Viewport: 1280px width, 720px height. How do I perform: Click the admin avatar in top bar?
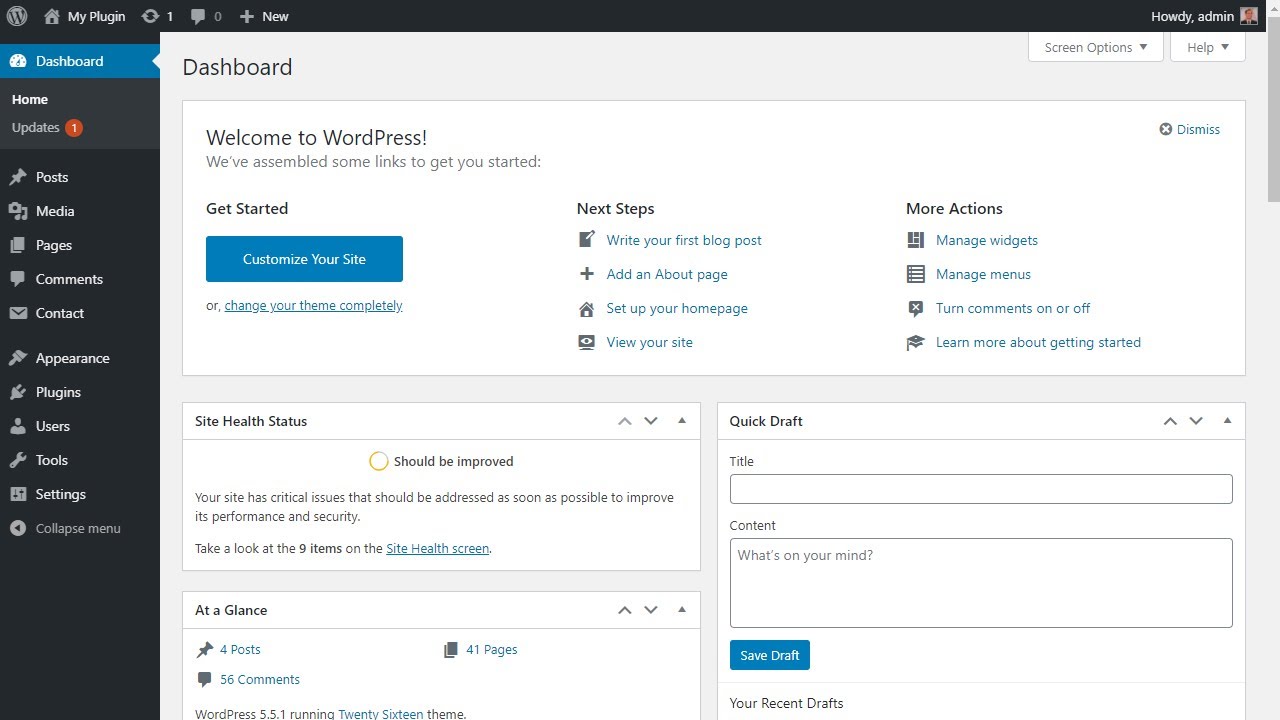point(1248,16)
